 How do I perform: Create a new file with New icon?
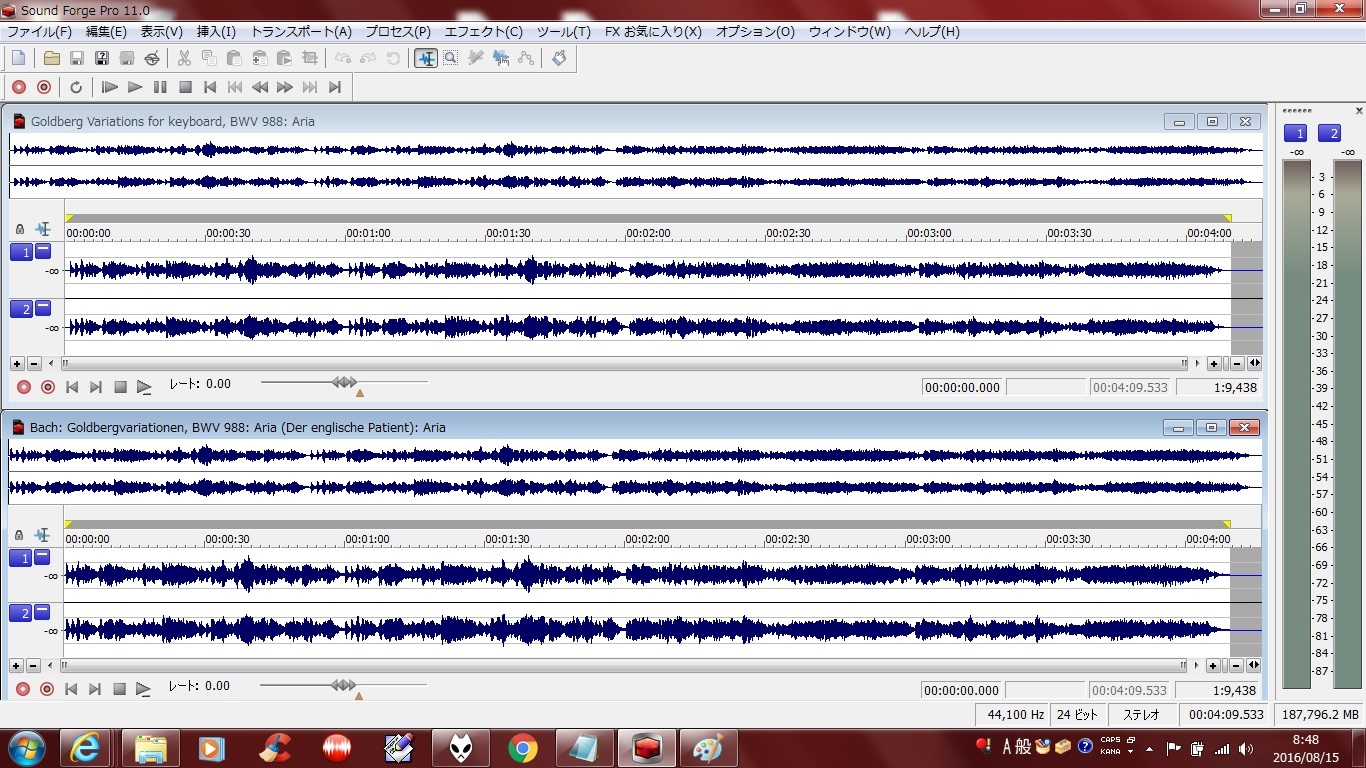18,58
